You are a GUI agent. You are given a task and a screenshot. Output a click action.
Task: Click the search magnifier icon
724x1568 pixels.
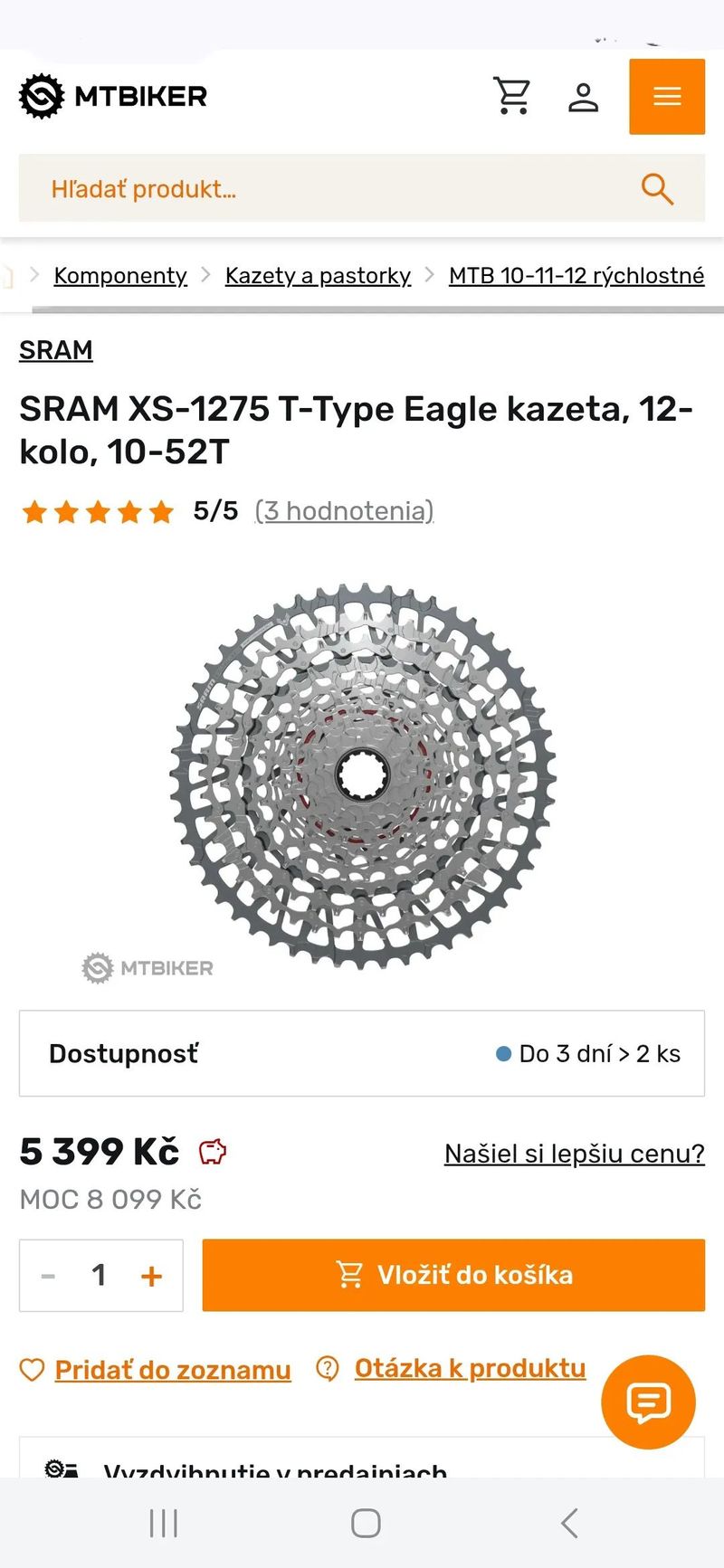[x=658, y=189]
